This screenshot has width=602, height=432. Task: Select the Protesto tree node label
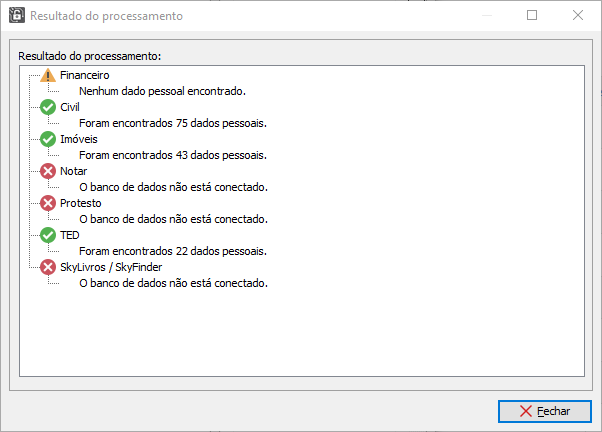(81, 203)
